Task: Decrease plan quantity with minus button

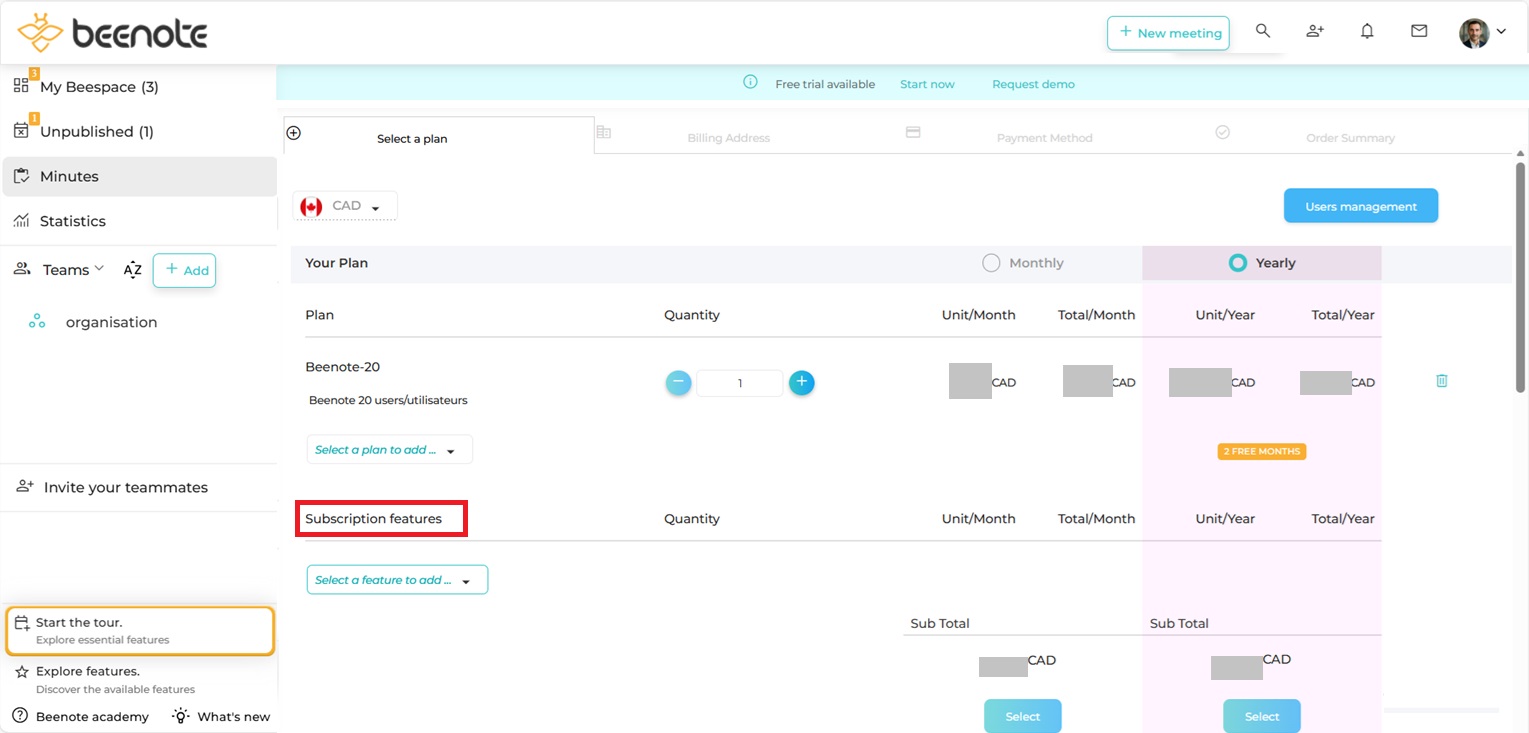Action: [678, 382]
